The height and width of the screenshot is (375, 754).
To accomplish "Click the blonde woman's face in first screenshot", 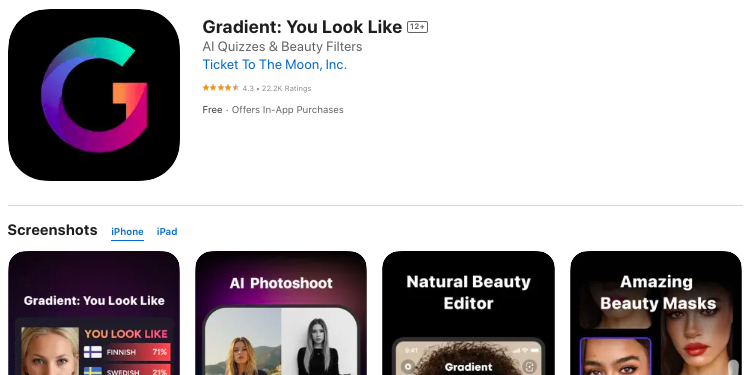I will (50, 352).
